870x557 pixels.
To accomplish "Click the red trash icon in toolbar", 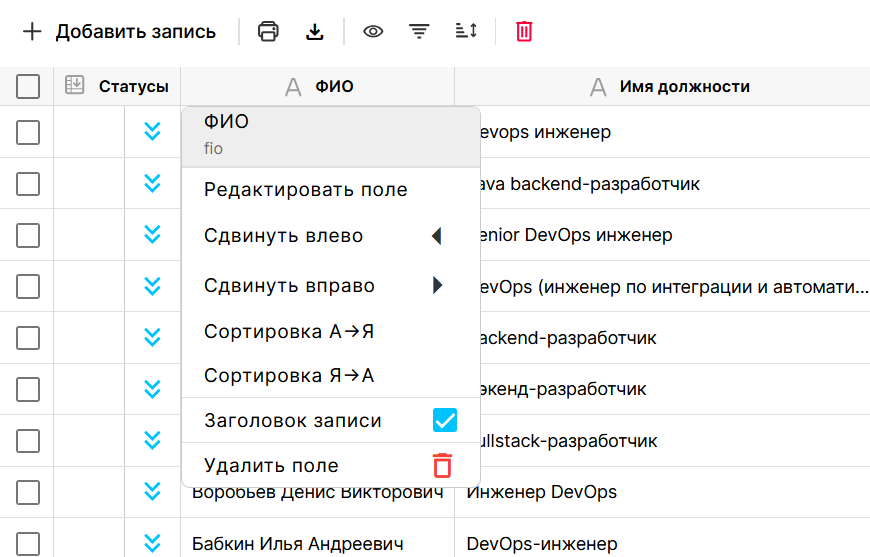I will coord(524,31).
